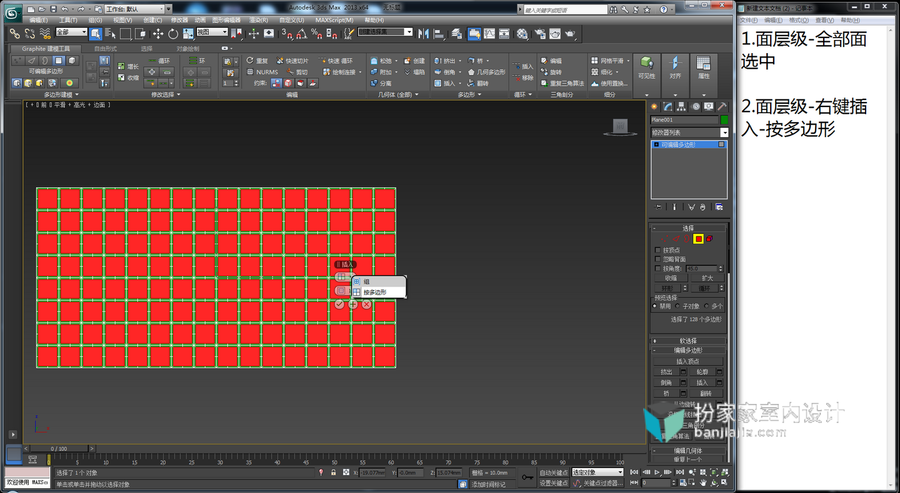This screenshot has width=900, height=493.
Task: Click the 扩大 grow selection button
Action: click(707, 278)
